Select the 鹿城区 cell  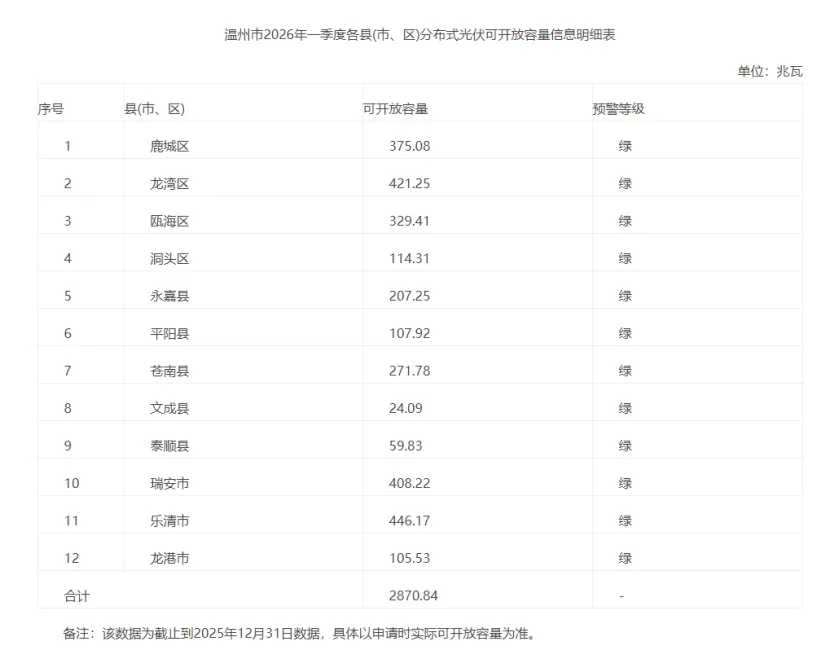click(x=169, y=146)
